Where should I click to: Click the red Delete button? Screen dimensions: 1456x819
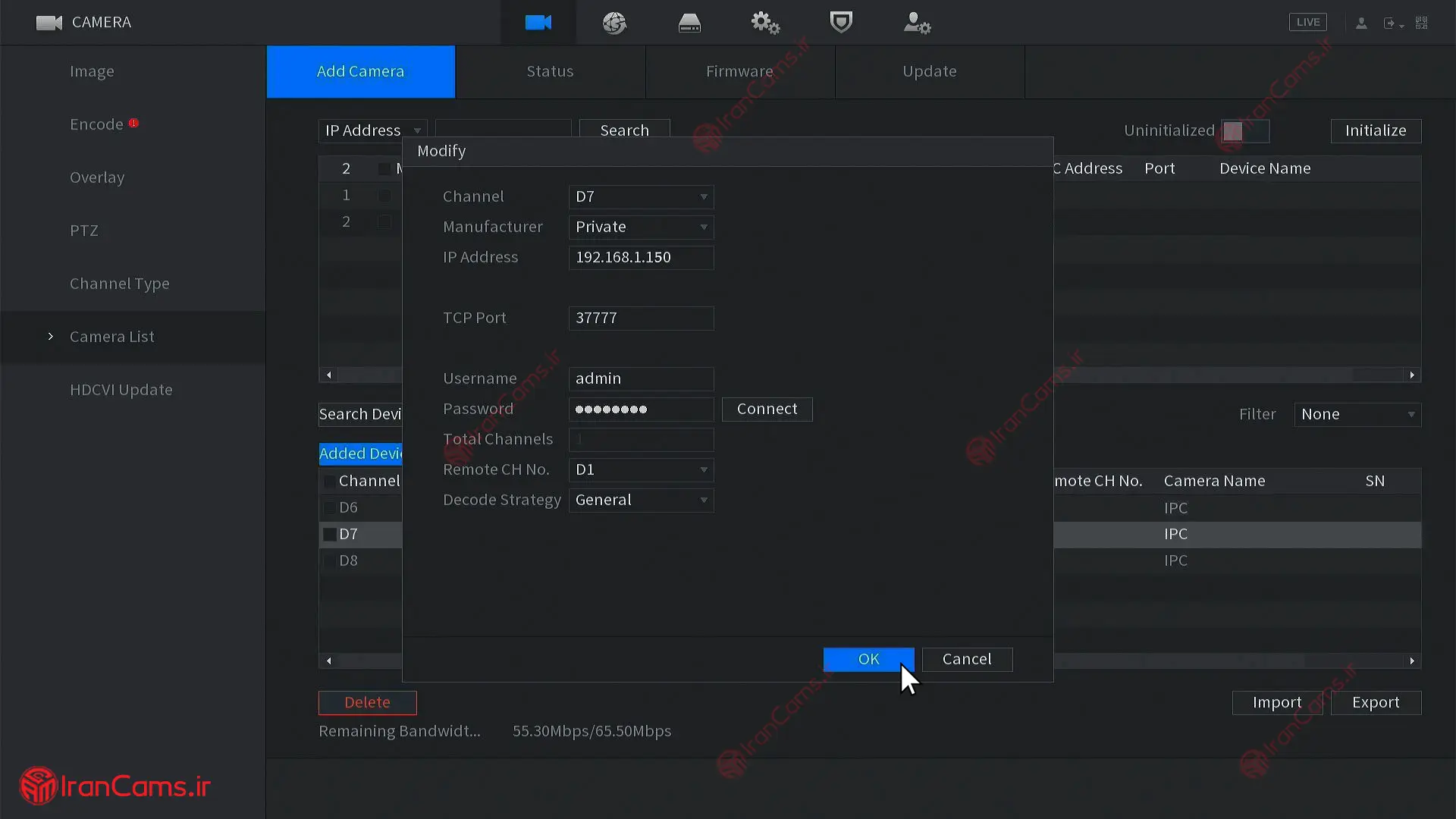[367, 702]
